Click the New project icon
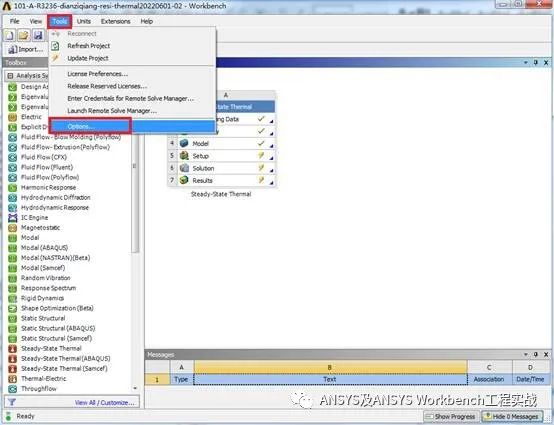The image size is (554, 425). click(x=10, y=35)
